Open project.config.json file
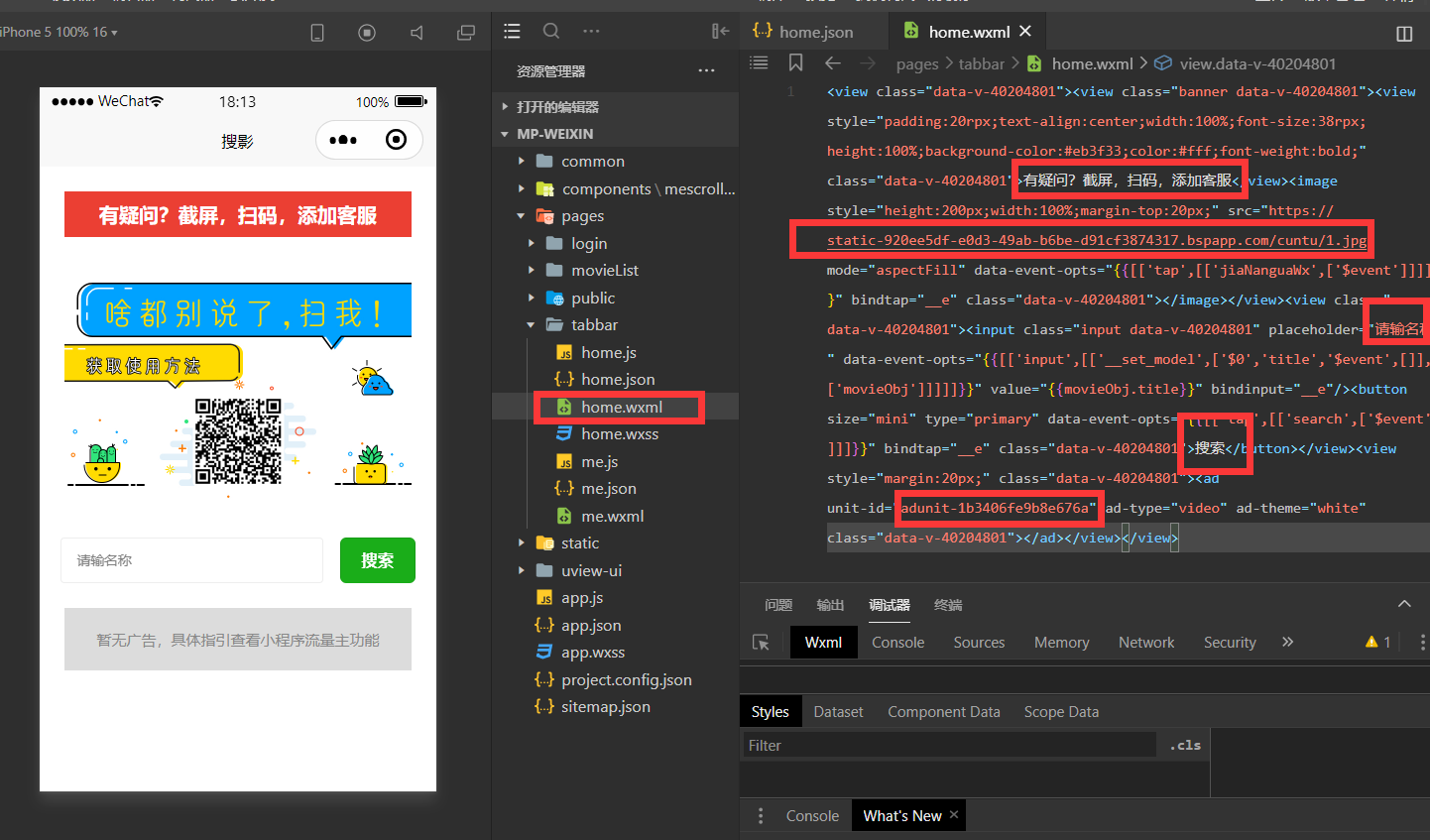1430x840 pixels. 626,679
